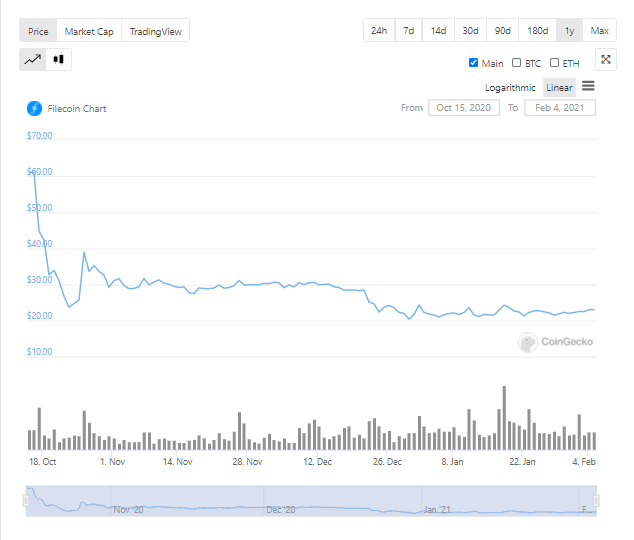The width and height of the screenshot is (634, 540).
Task: Click Nov '20 in the navigator timeline
Action: [x=128, y=510]
